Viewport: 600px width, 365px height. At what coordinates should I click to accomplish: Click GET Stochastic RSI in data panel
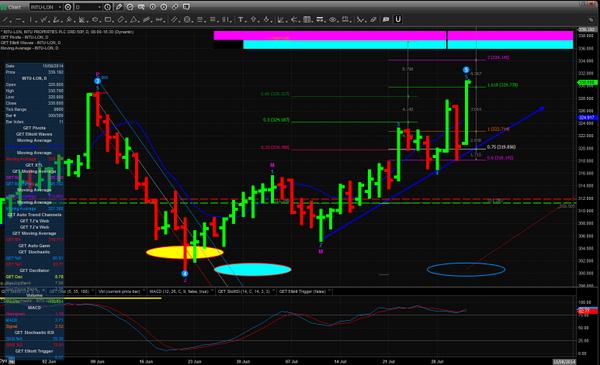[x=34, y=332]
